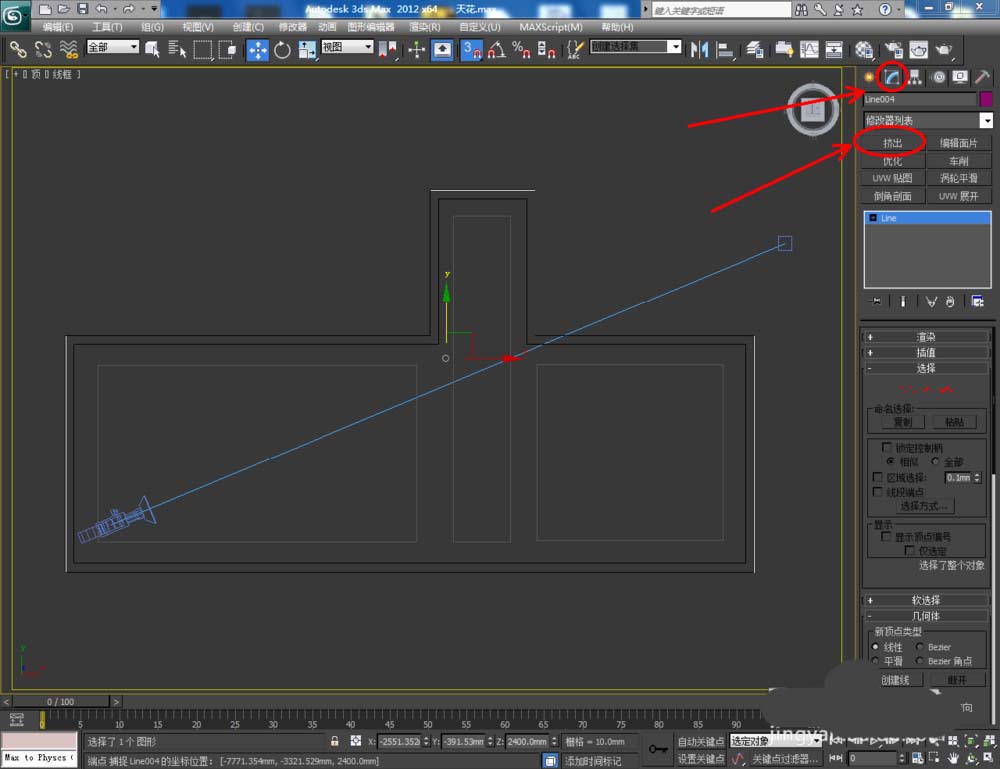The height and width of the screenshot is (769, 1000).
Task: Click the 挤出 extrude modifier button
Action: [x=892, y=143]
